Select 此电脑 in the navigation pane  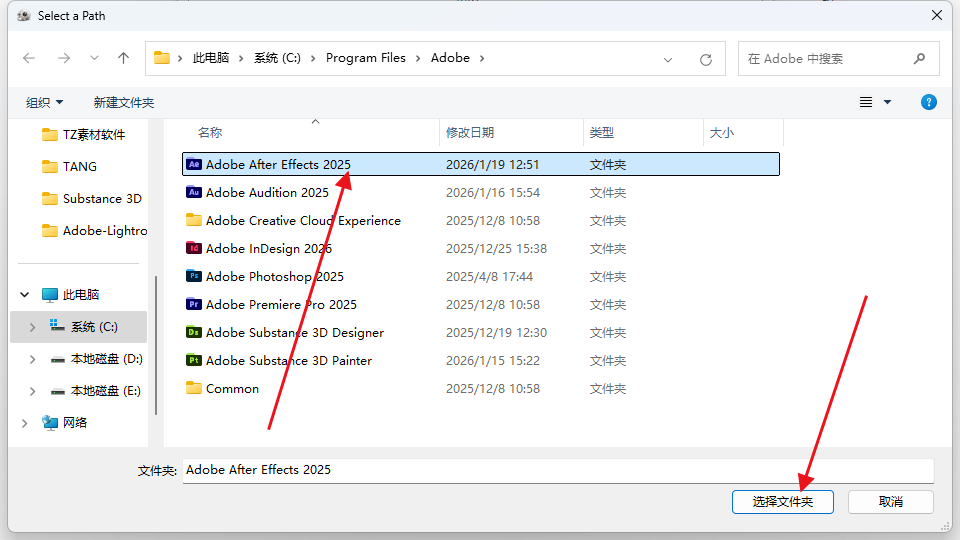coord(70,294)
